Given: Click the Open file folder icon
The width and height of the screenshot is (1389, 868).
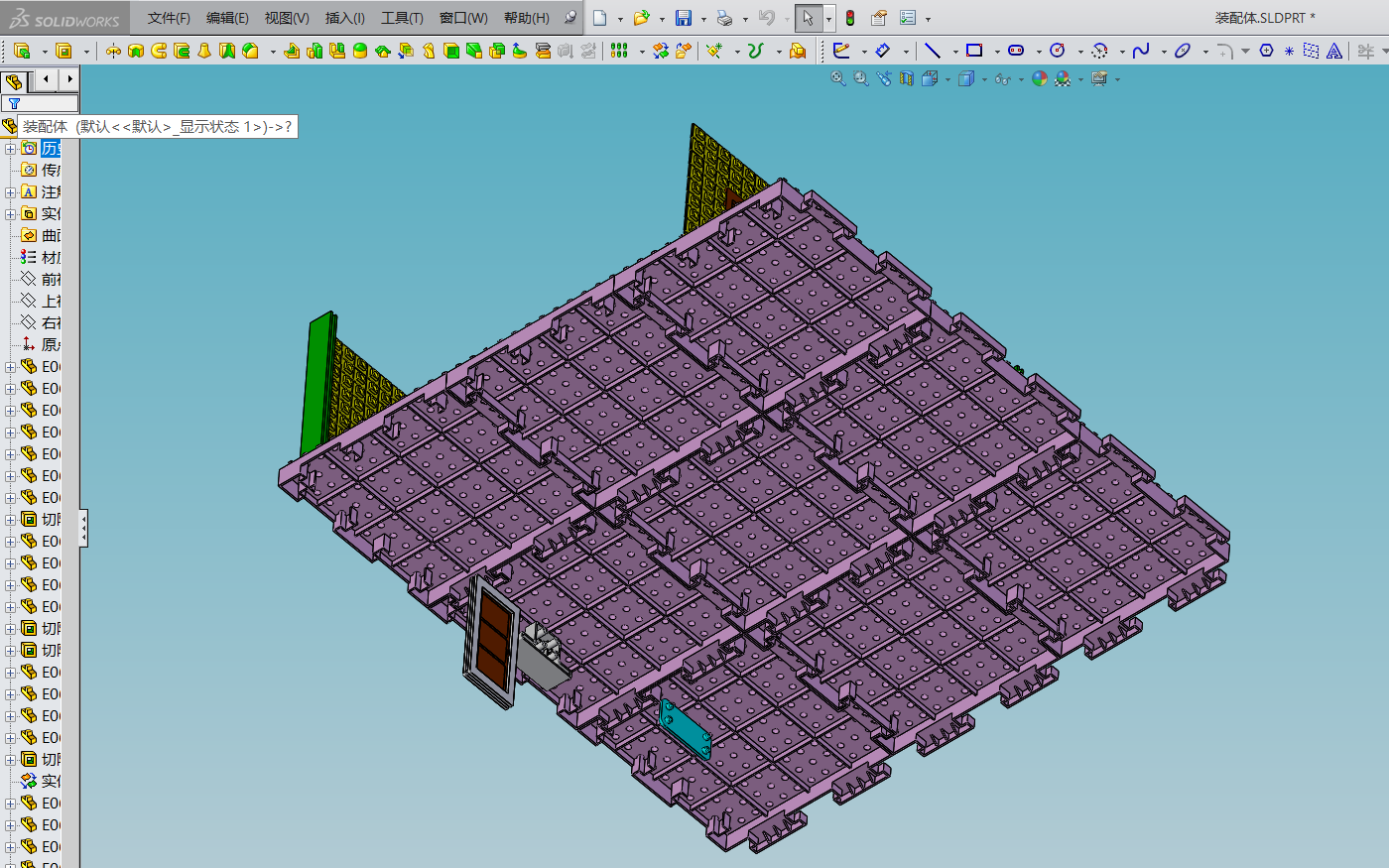Looking at the screenshot, I should tap(641, 18).
